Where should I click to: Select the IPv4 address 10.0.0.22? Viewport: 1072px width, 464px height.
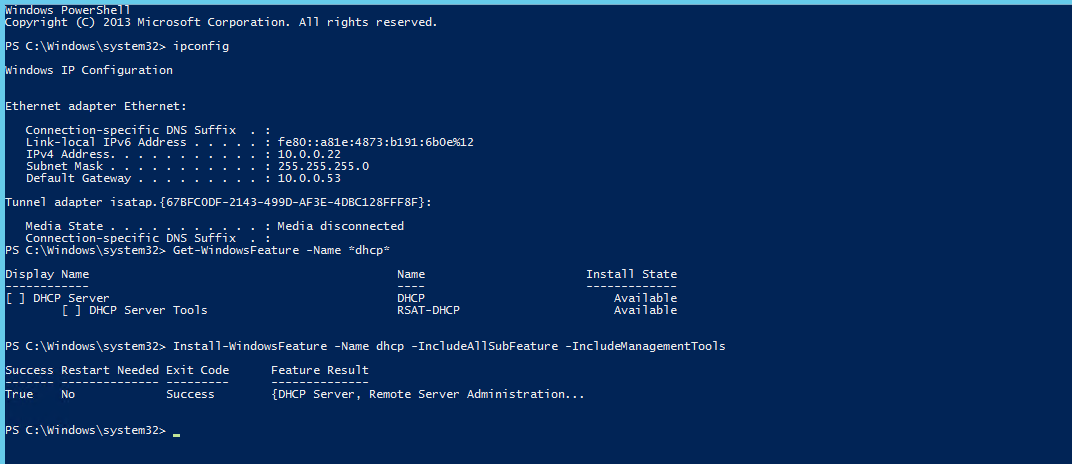311,154
